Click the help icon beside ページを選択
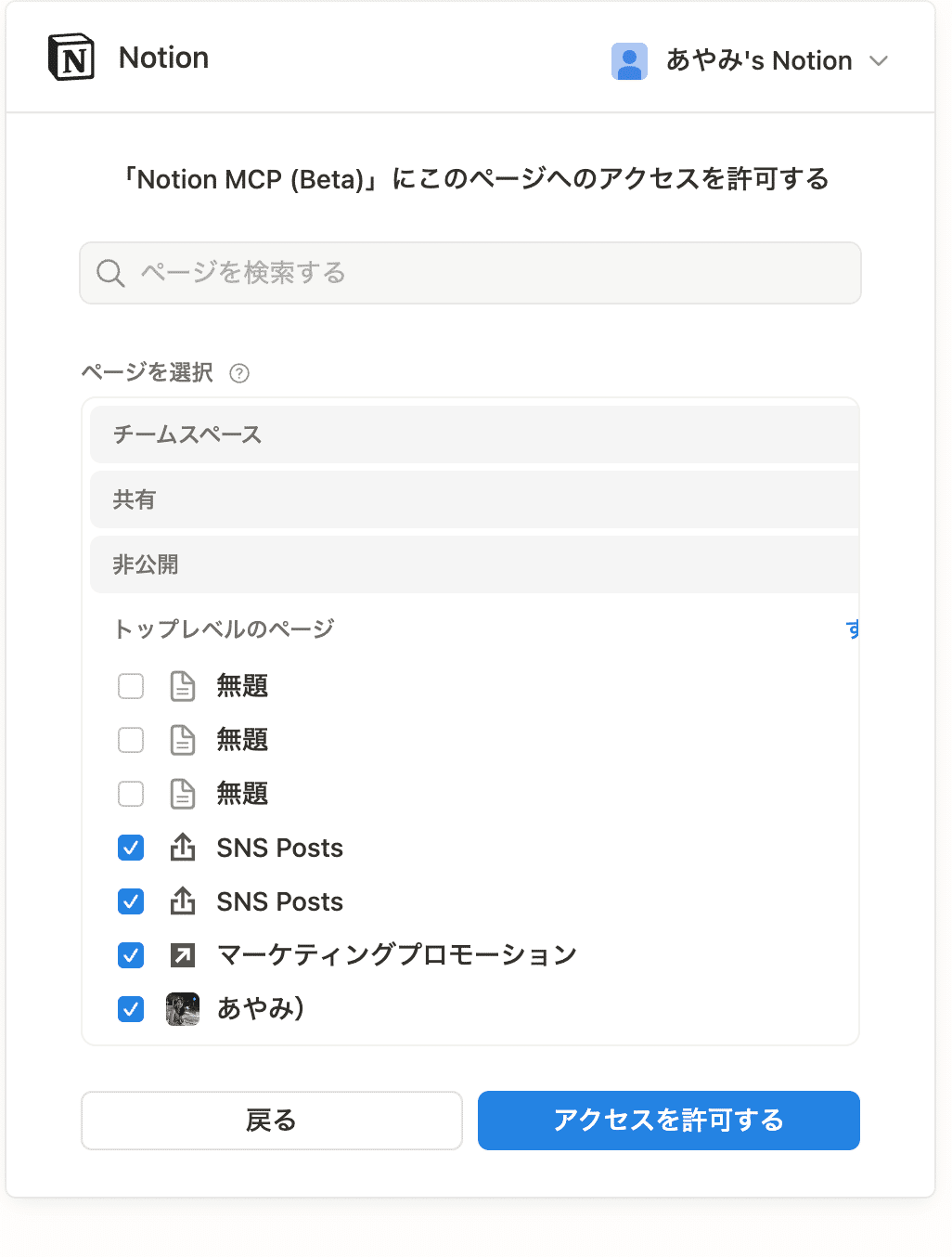This screenshot has height=1257, width=952. [239, 373]
